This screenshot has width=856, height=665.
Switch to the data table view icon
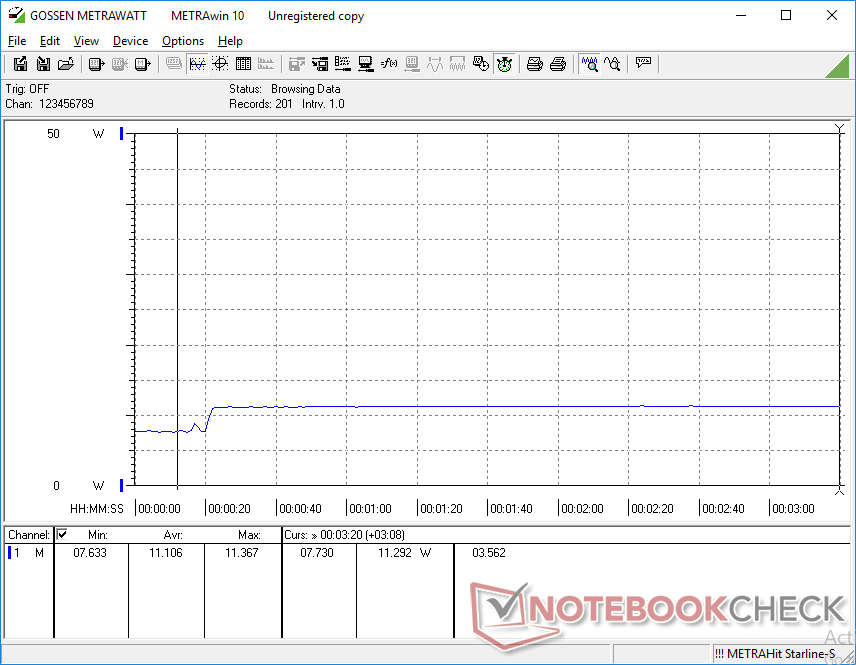coord(243,64)
